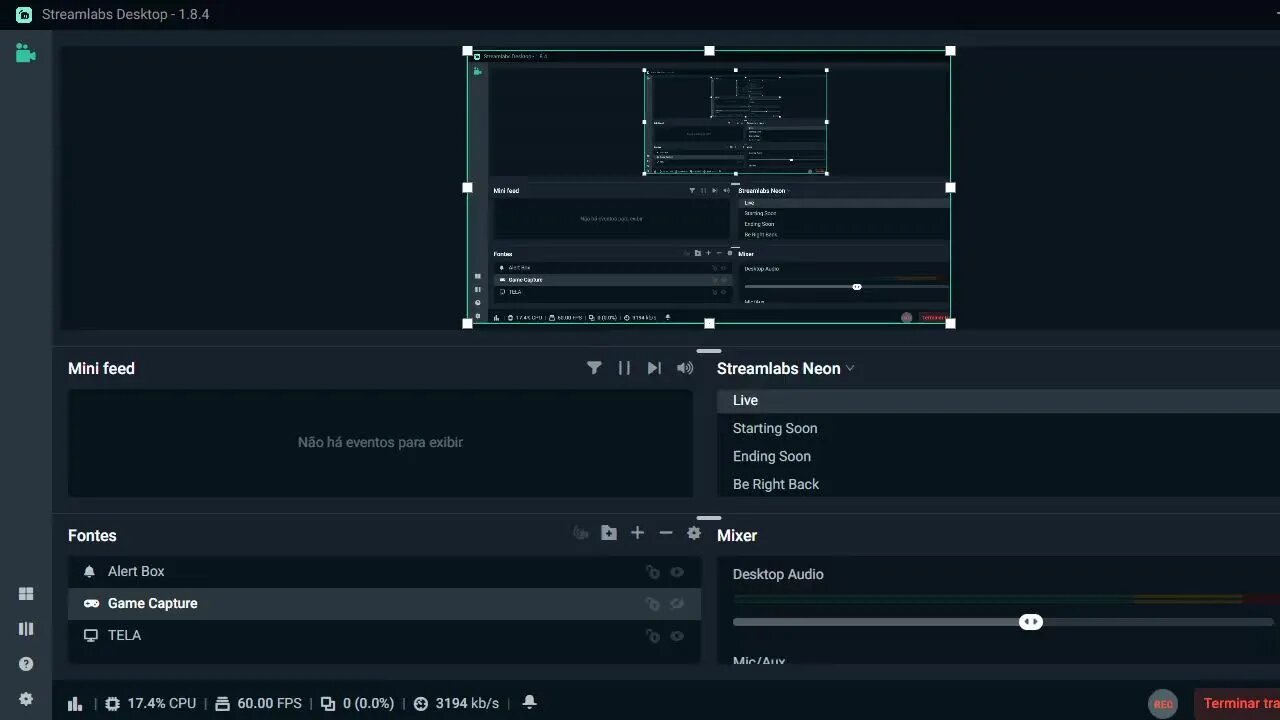Click the Mini feed panel title
This screenshot has width=1280, height=720.
[x=101, y=368]
